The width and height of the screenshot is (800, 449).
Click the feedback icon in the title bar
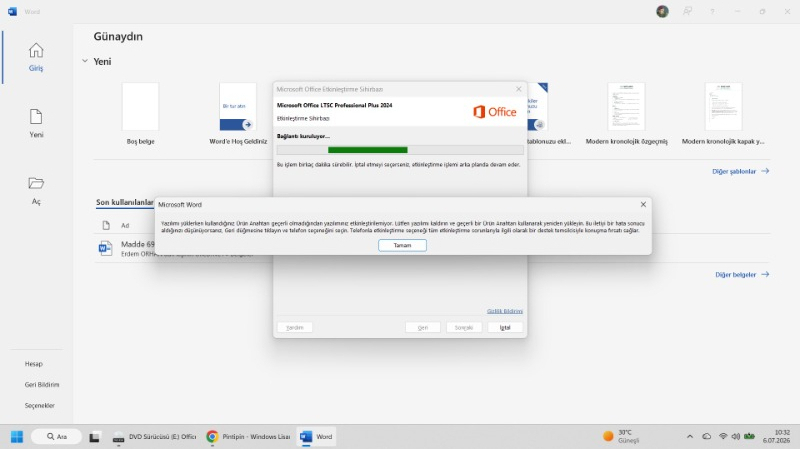coord(687,11)
